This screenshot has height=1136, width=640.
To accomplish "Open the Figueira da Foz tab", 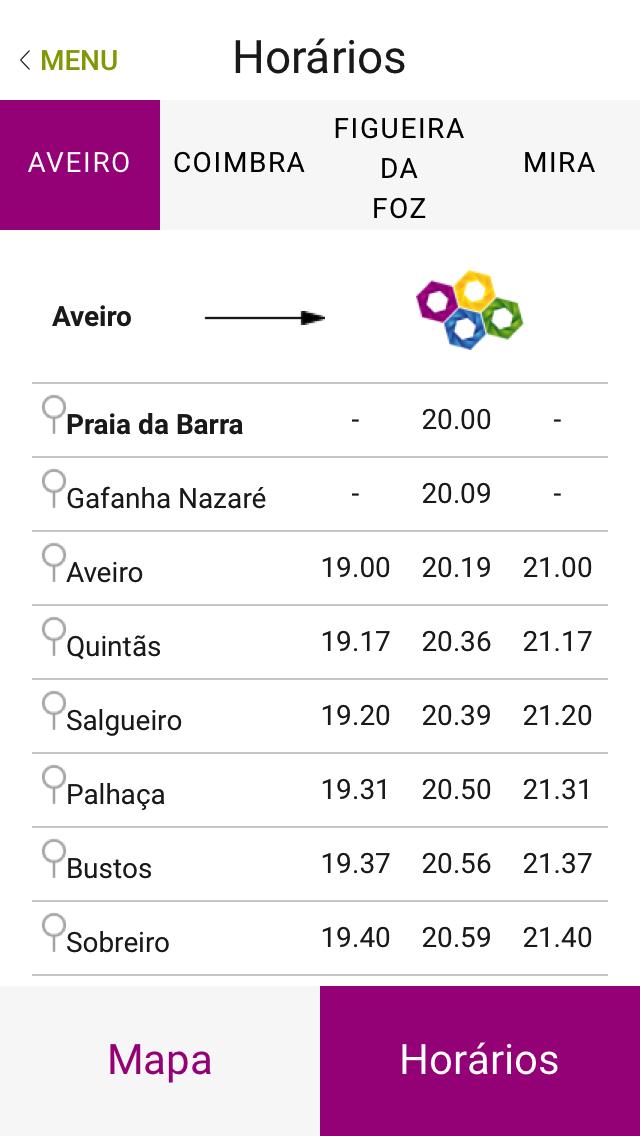I will [x=399, y=167].
